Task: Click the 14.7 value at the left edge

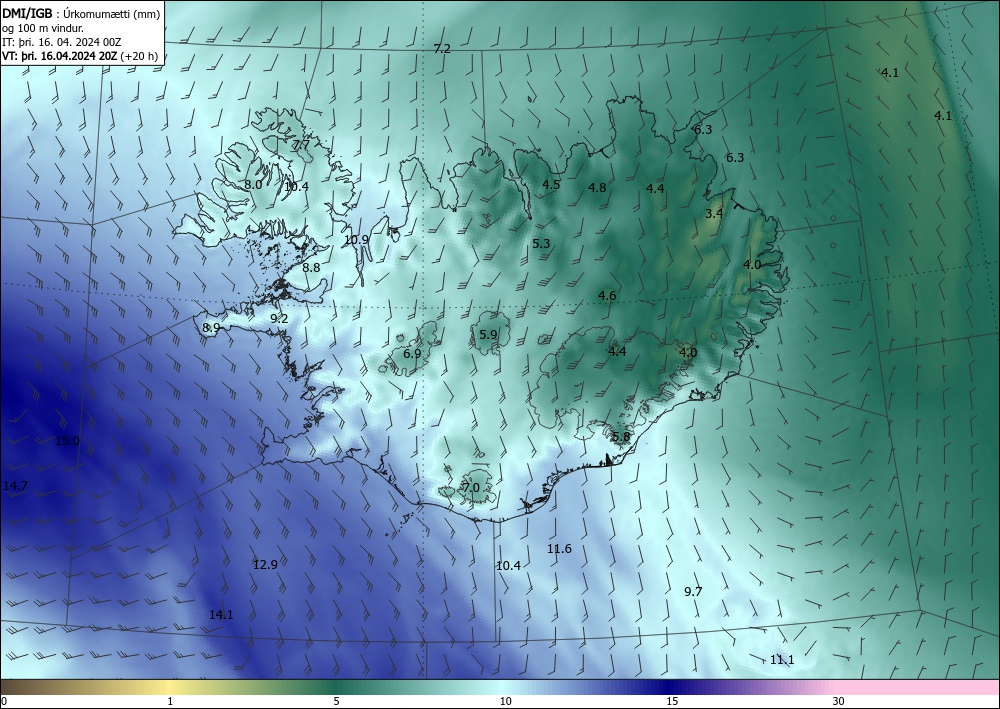Action: [x=15, y=486]
